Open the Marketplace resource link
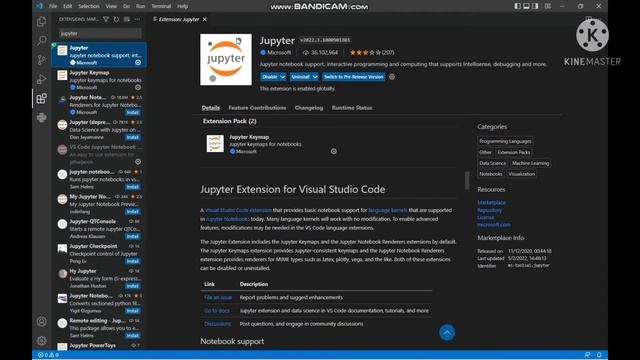640x360 pixels. 491,202
